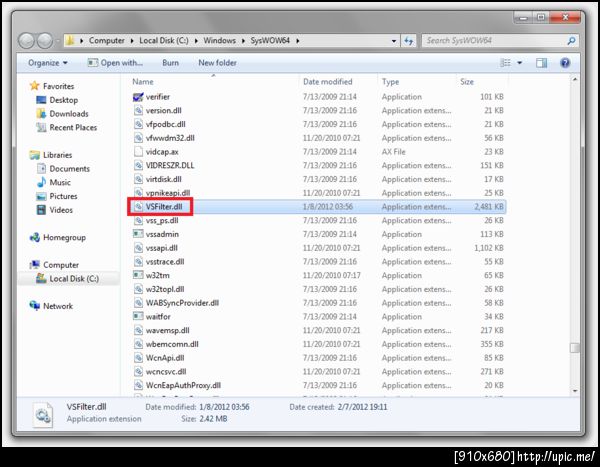Select the vssapi.dll file name
Image resolution: width=600 pixels, height=467 pixels.
[161, 248]
